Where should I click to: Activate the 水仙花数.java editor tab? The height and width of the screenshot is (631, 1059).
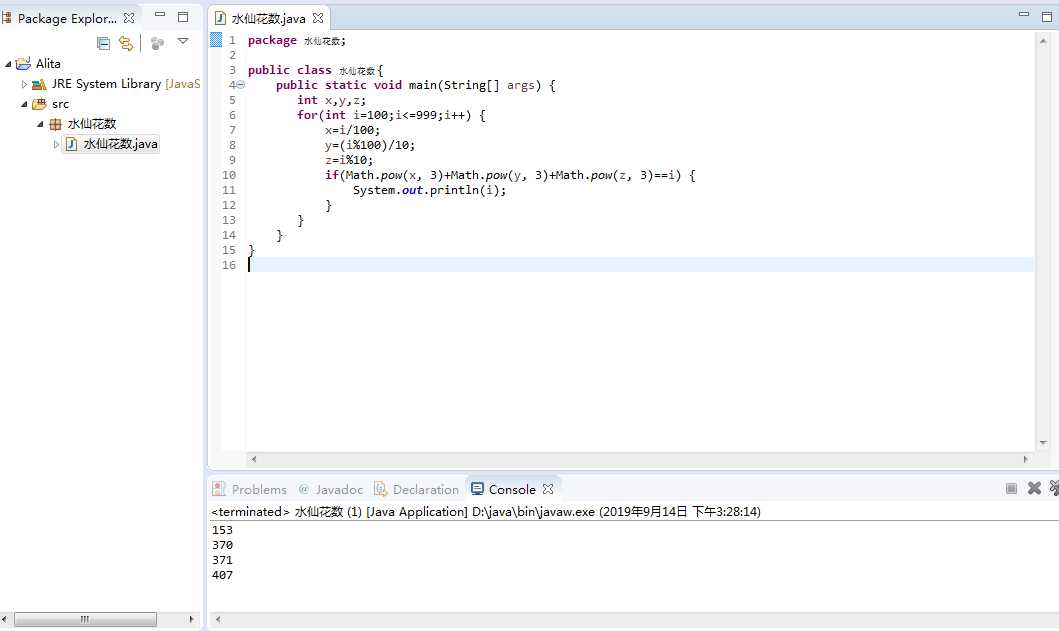coord(268,18)
